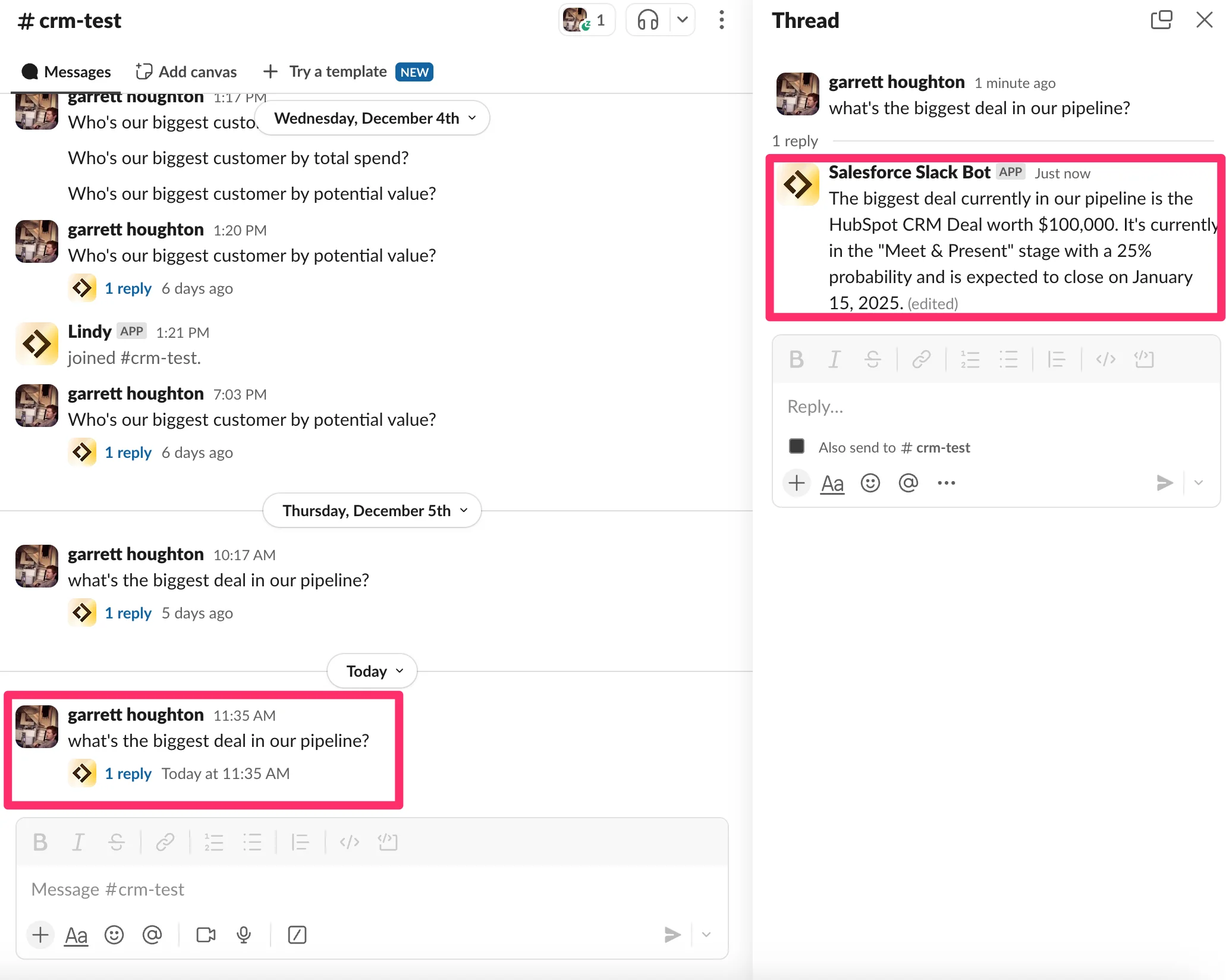Click 'Try a template' button
Screen dimensions: 1226x980
pyautogui.click(x=338, y=72)
